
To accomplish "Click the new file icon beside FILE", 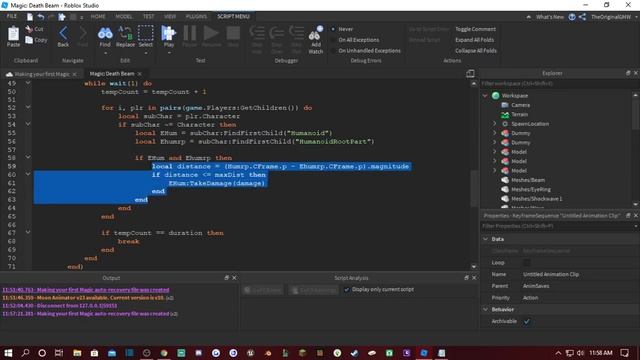I will pyautogui.click(x=30, y=17).
